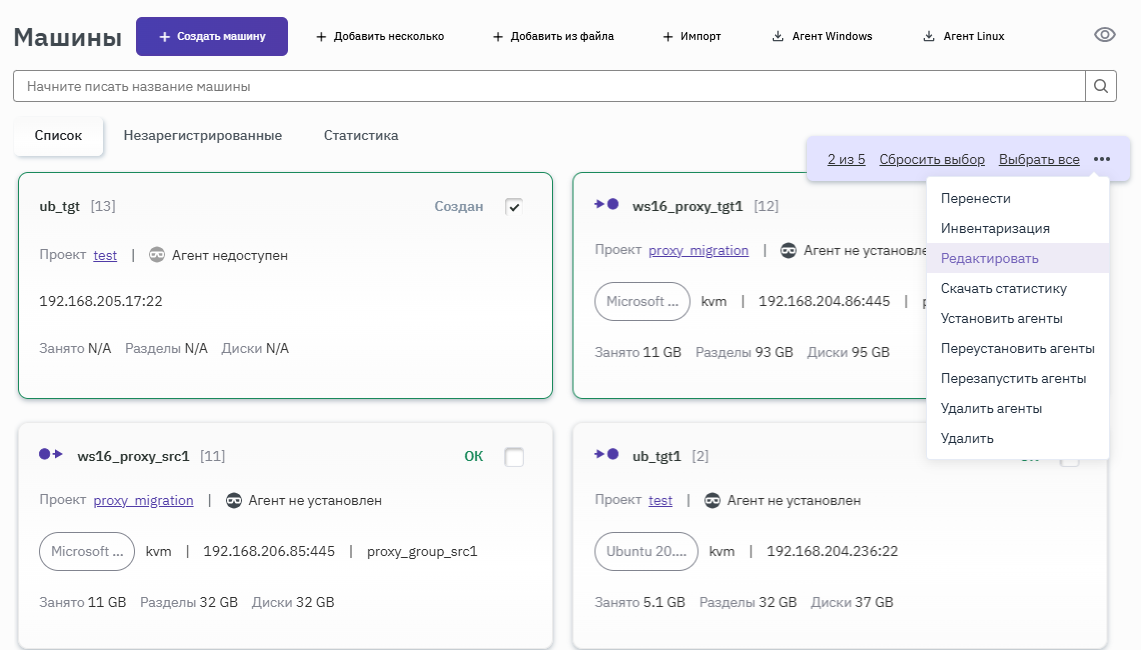This screenshot has width=1141, height=650.
Task: Click target role icon beside ws16_proxy_tgt1
Action: [x=606, y=205]
